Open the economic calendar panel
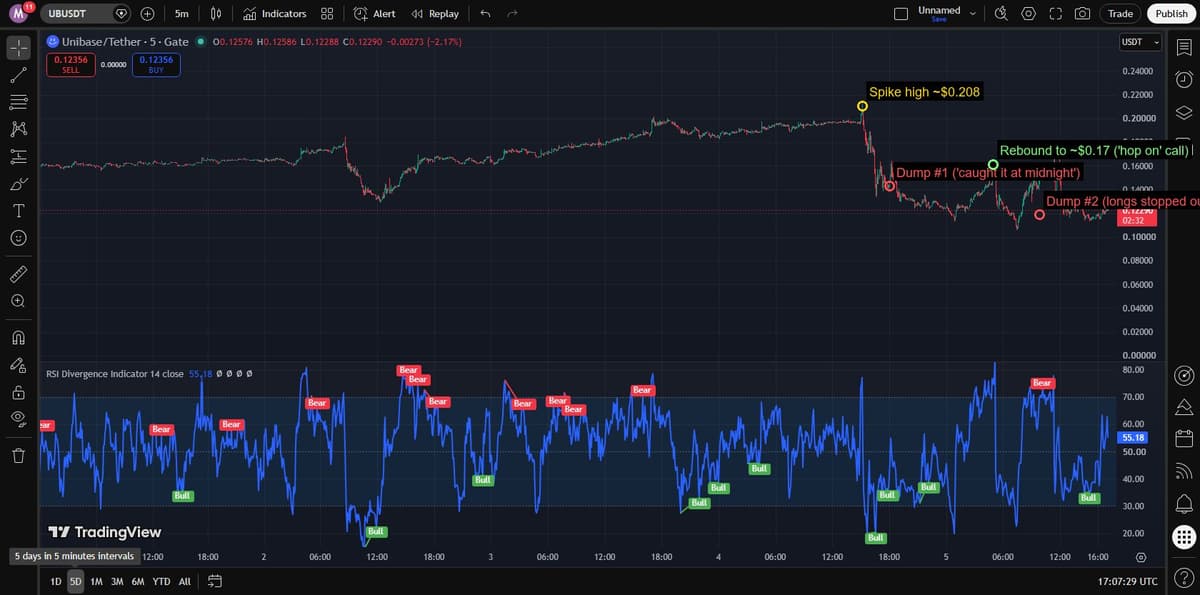 pos(1183,439)
